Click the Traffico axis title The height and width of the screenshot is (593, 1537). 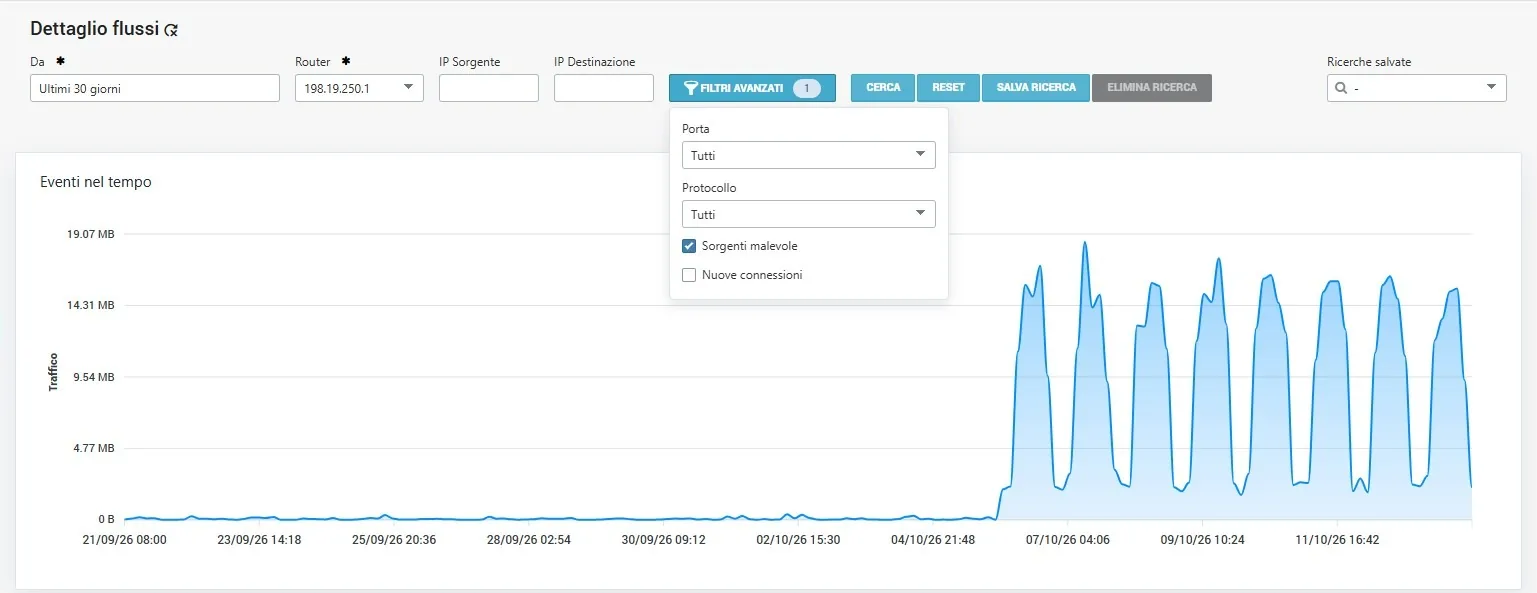54,372
